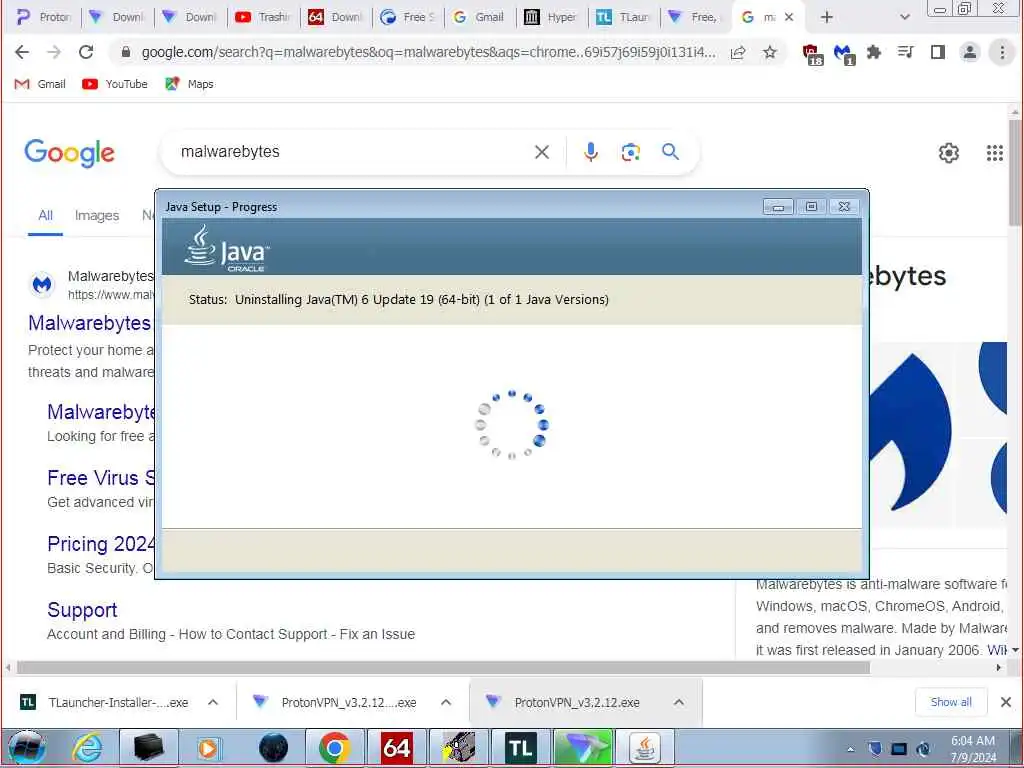The image size is (1024, 768).
Task: Switch to the YouTube Trashing tab
Action: pos(264,17)
